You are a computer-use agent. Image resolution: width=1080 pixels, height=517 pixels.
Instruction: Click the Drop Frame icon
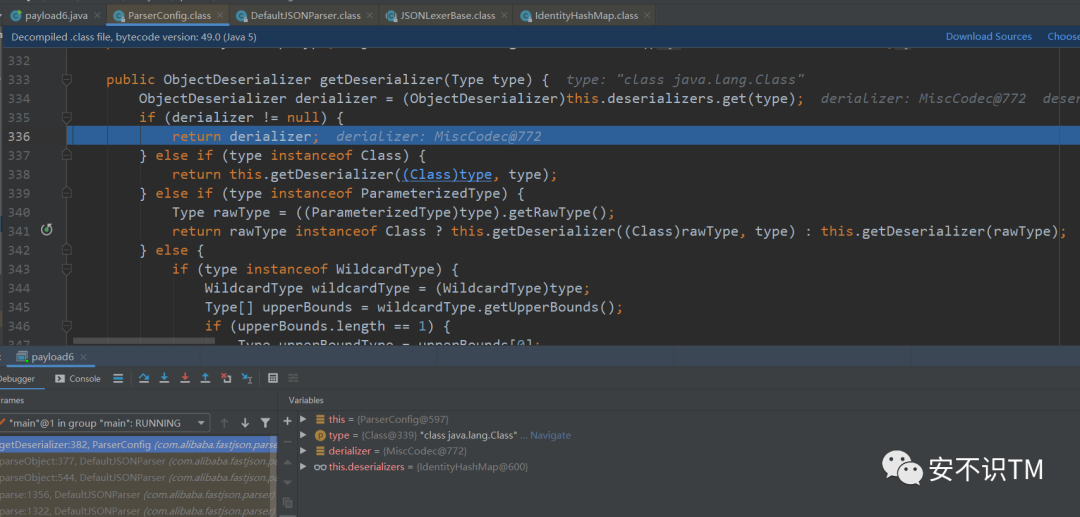[225, 378]
